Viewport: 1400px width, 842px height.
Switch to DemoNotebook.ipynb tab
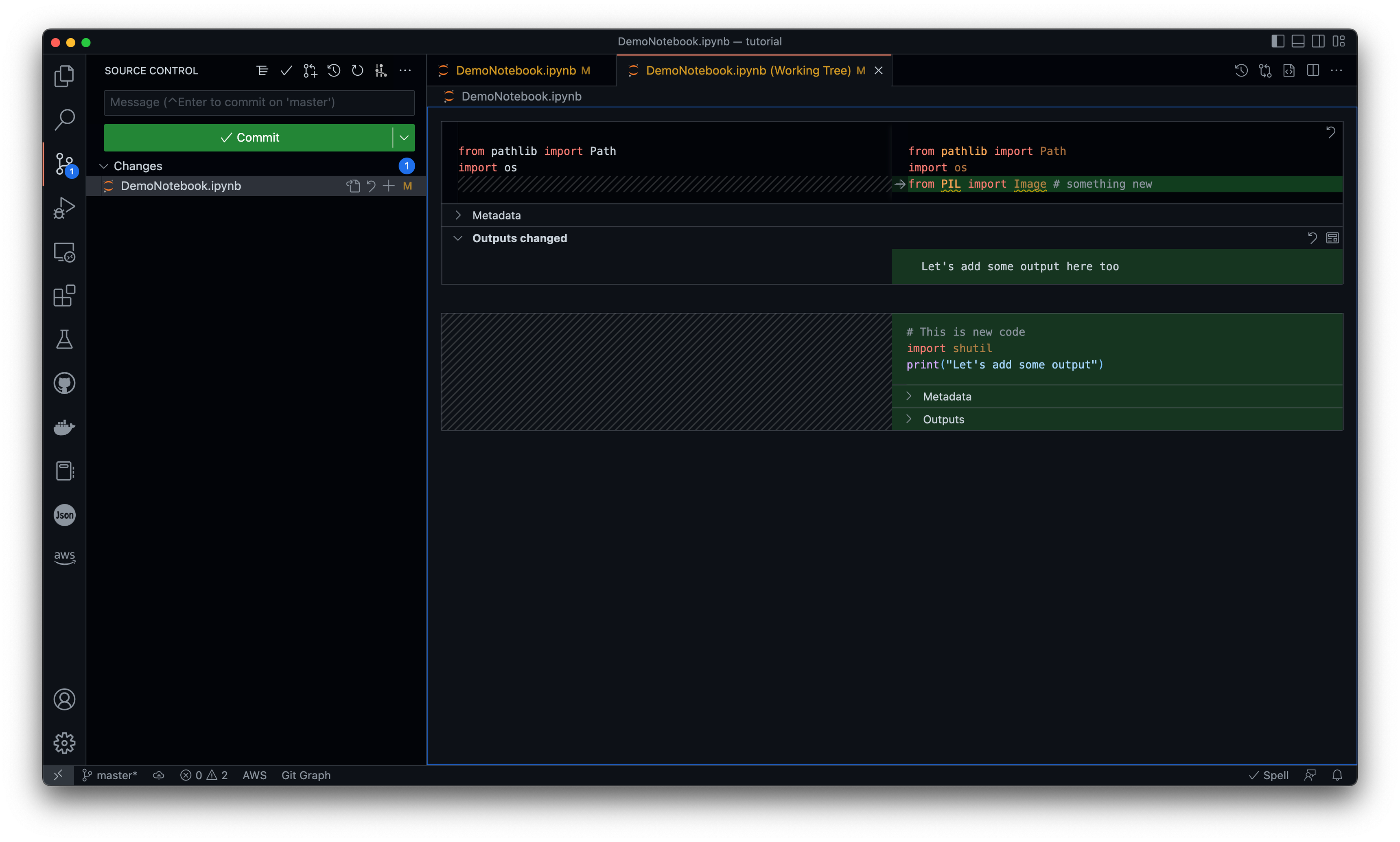click(522, 70)
